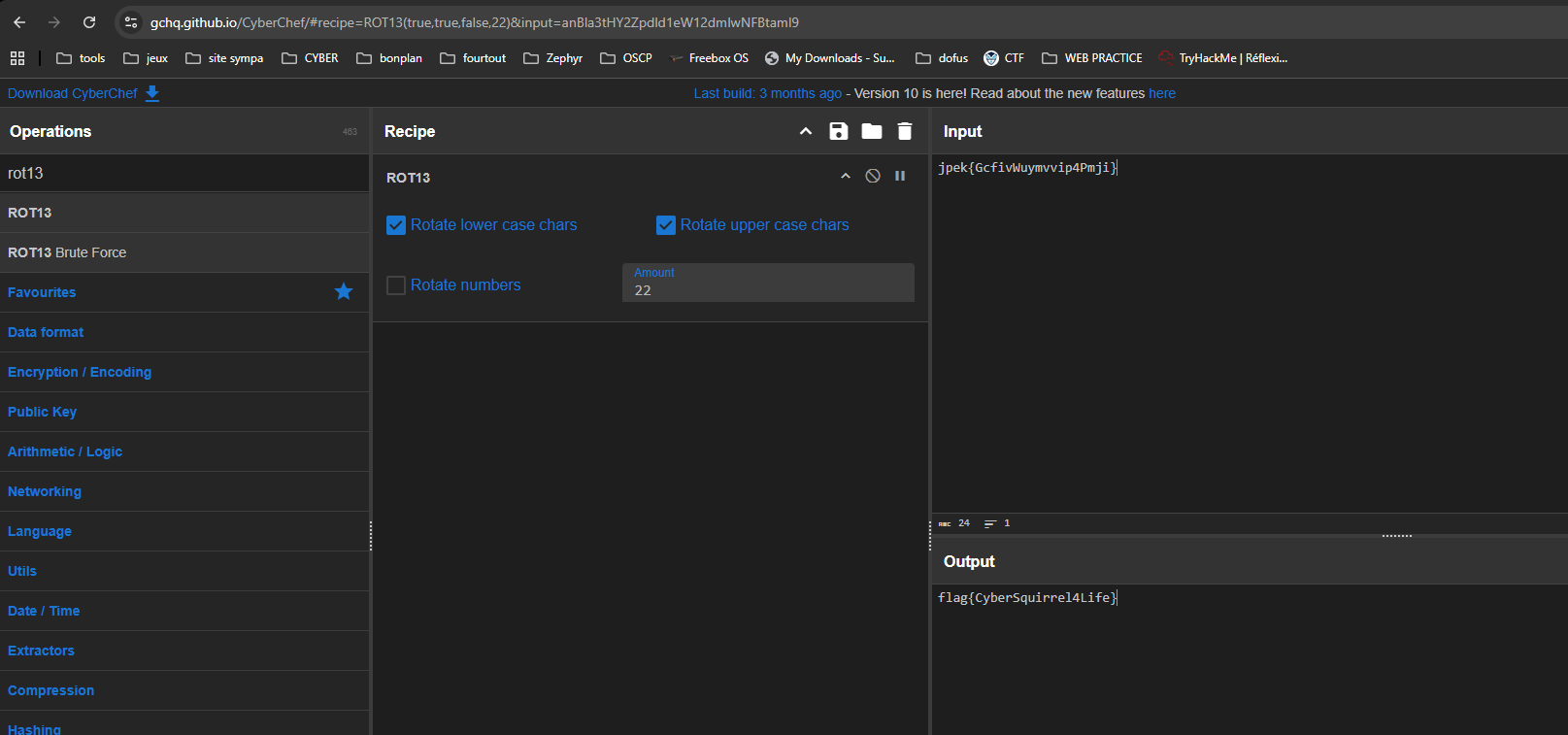Click the browser forward arrow
The width and height of the screenshot is (1568, 735).
[x=54, y=22]
